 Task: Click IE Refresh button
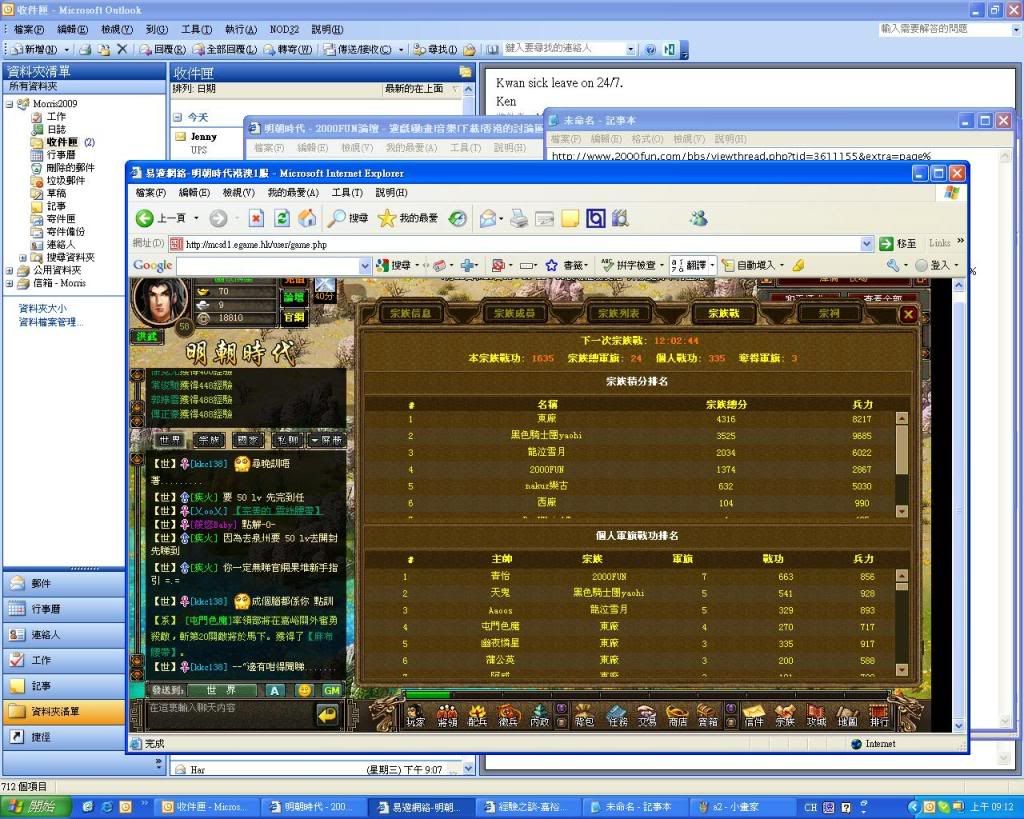click(281, 218)
